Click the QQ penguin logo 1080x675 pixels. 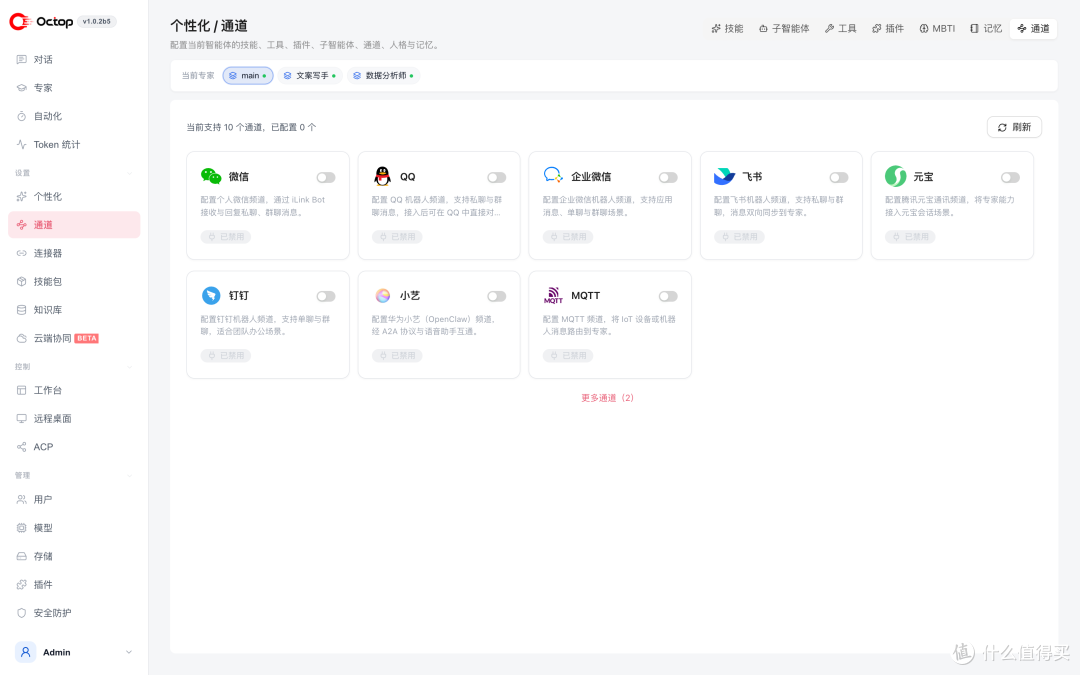[x=382, y=176]
